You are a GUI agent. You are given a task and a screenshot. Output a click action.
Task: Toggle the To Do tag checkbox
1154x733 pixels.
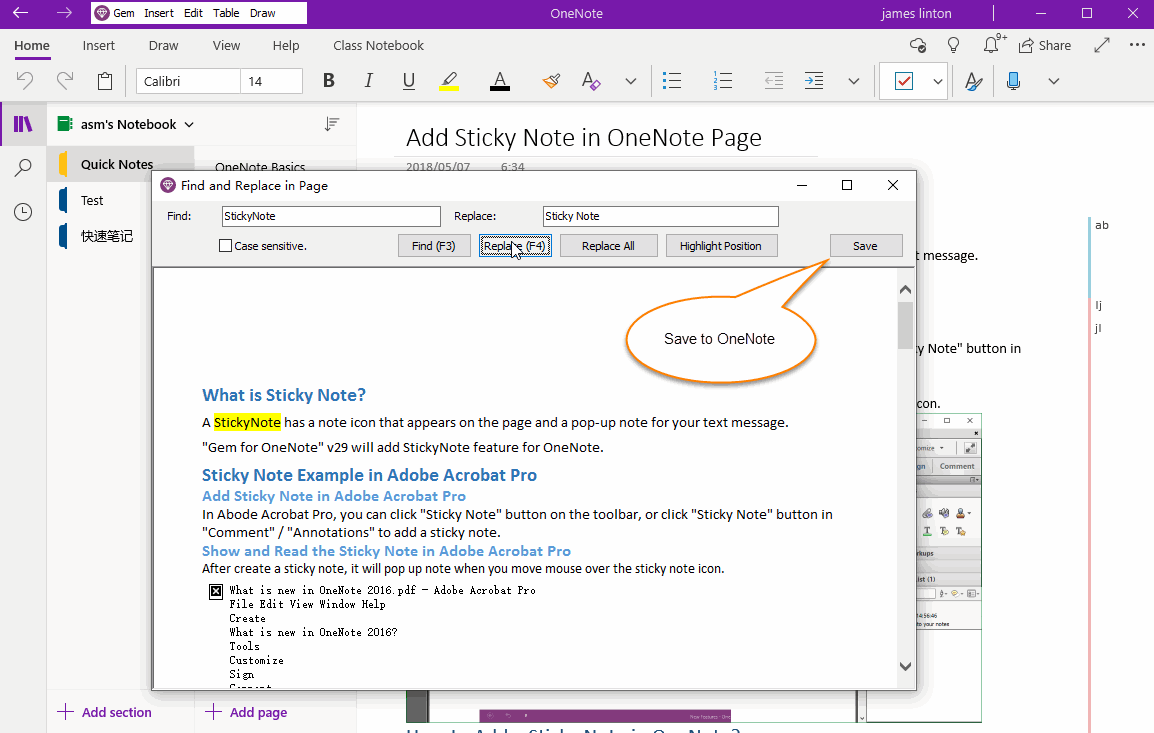pos(904,81)
